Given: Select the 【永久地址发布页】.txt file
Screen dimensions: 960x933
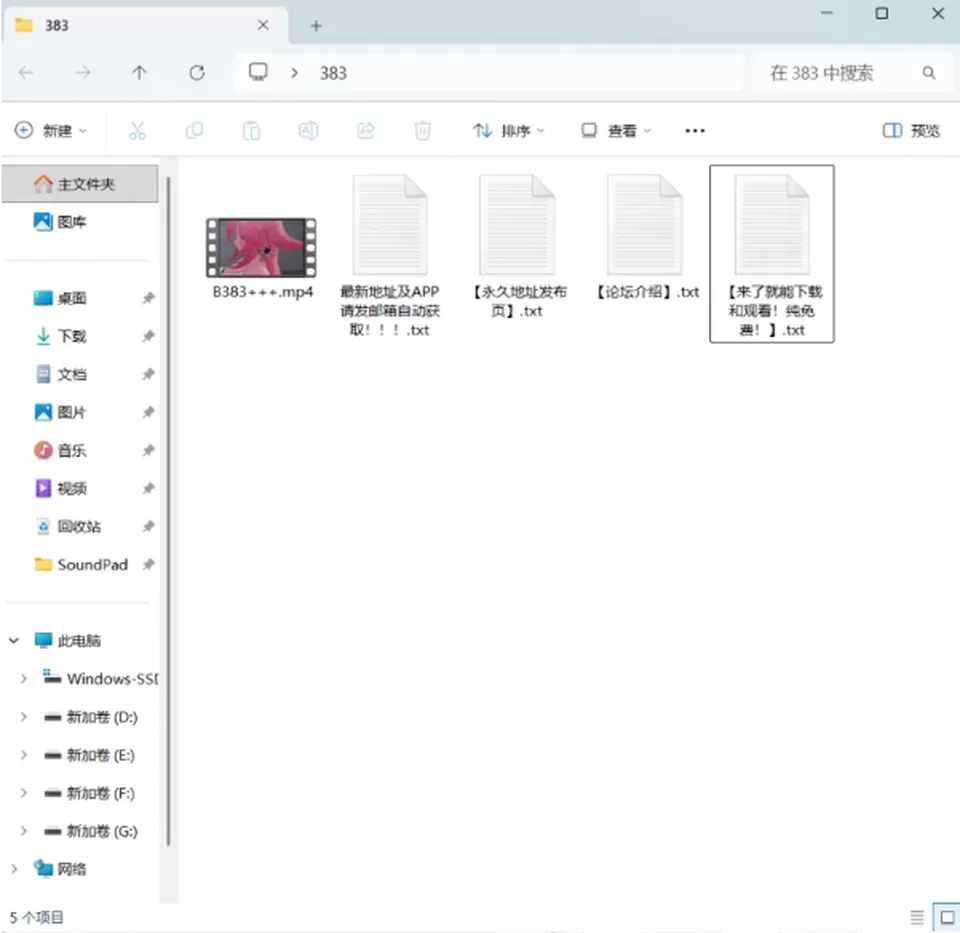Looking at the screenshot, I should click(x=517, y=245).
